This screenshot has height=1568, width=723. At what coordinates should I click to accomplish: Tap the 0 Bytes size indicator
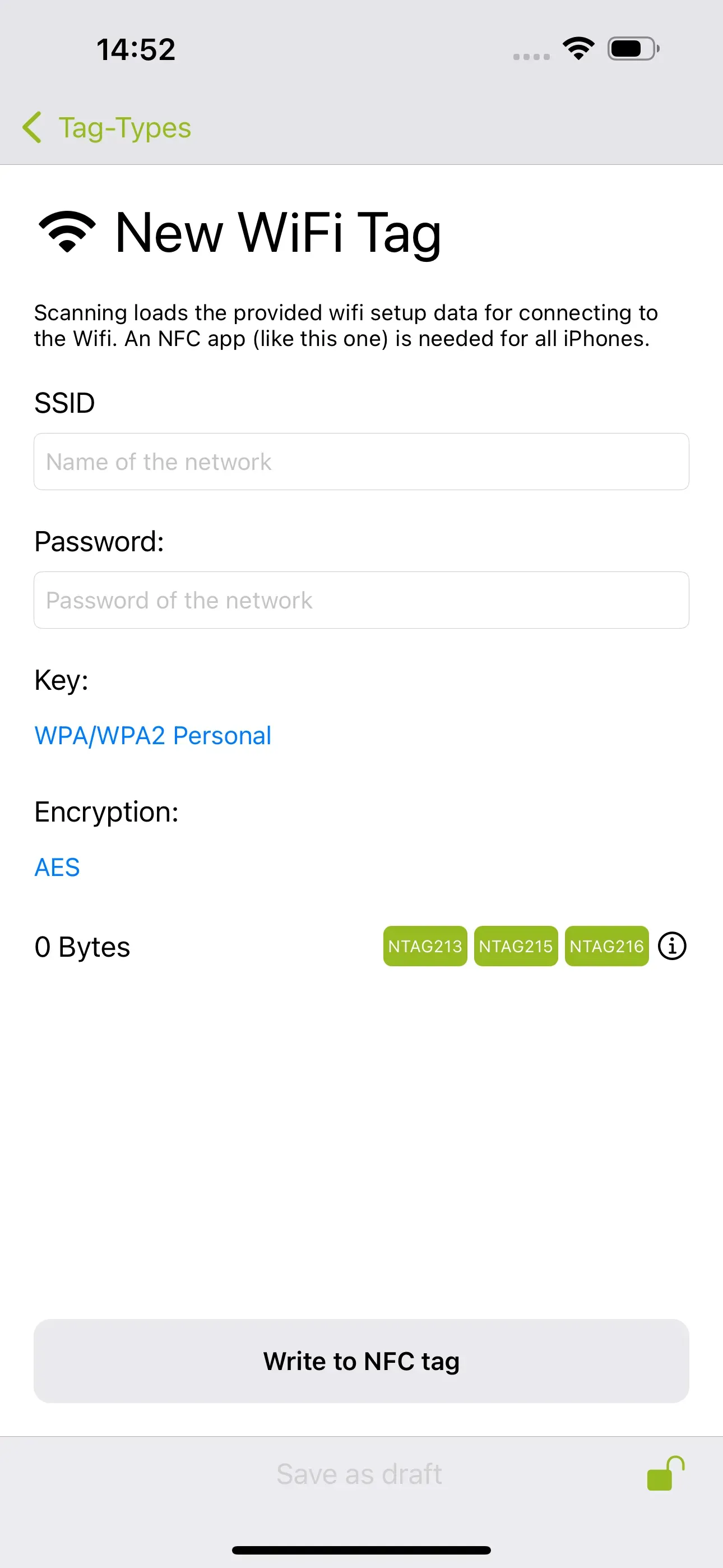tap(82, 947)
